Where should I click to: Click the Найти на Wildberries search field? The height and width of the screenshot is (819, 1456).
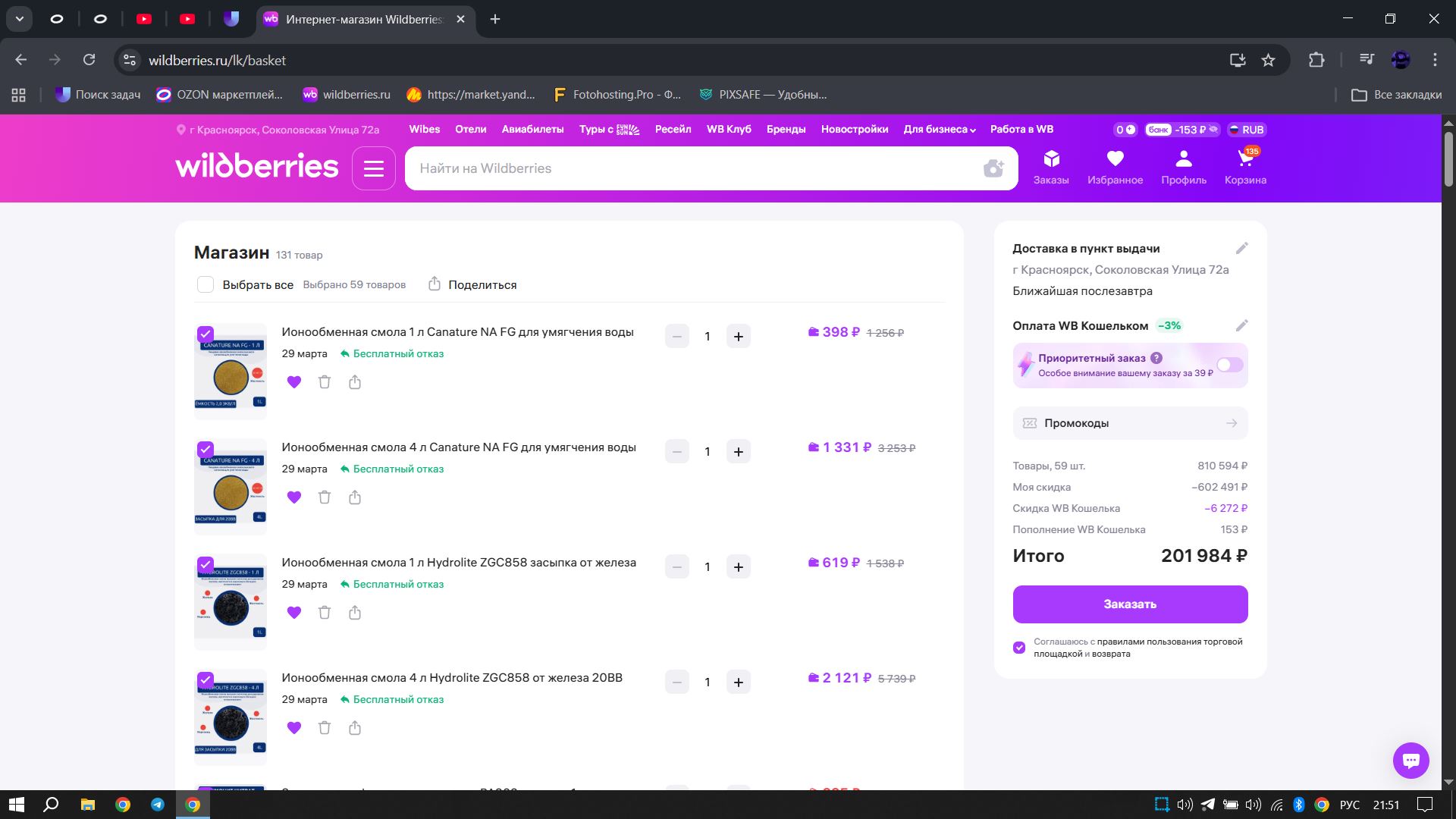click(682, 168)
